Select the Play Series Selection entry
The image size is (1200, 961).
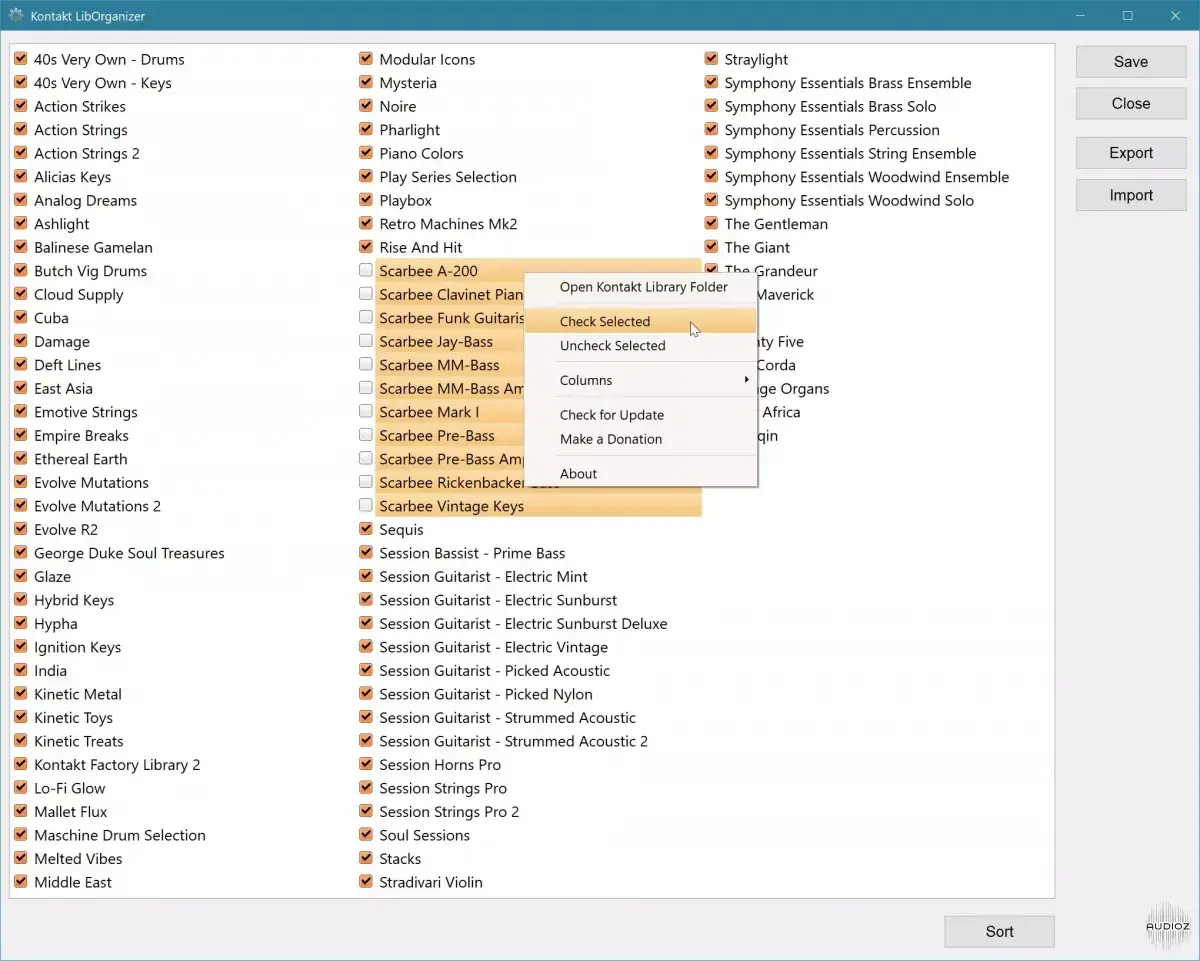pyautogui.click(x=447, y=177)
